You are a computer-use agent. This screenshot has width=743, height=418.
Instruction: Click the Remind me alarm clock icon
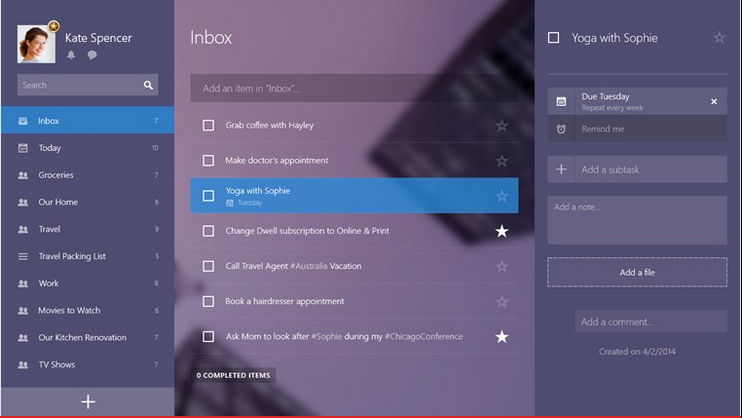pyautogui.click(x=561, y=129)
